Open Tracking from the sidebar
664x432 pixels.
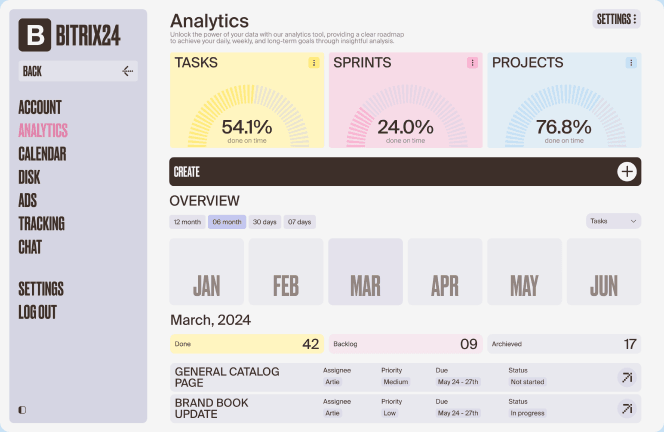[42, 224]
